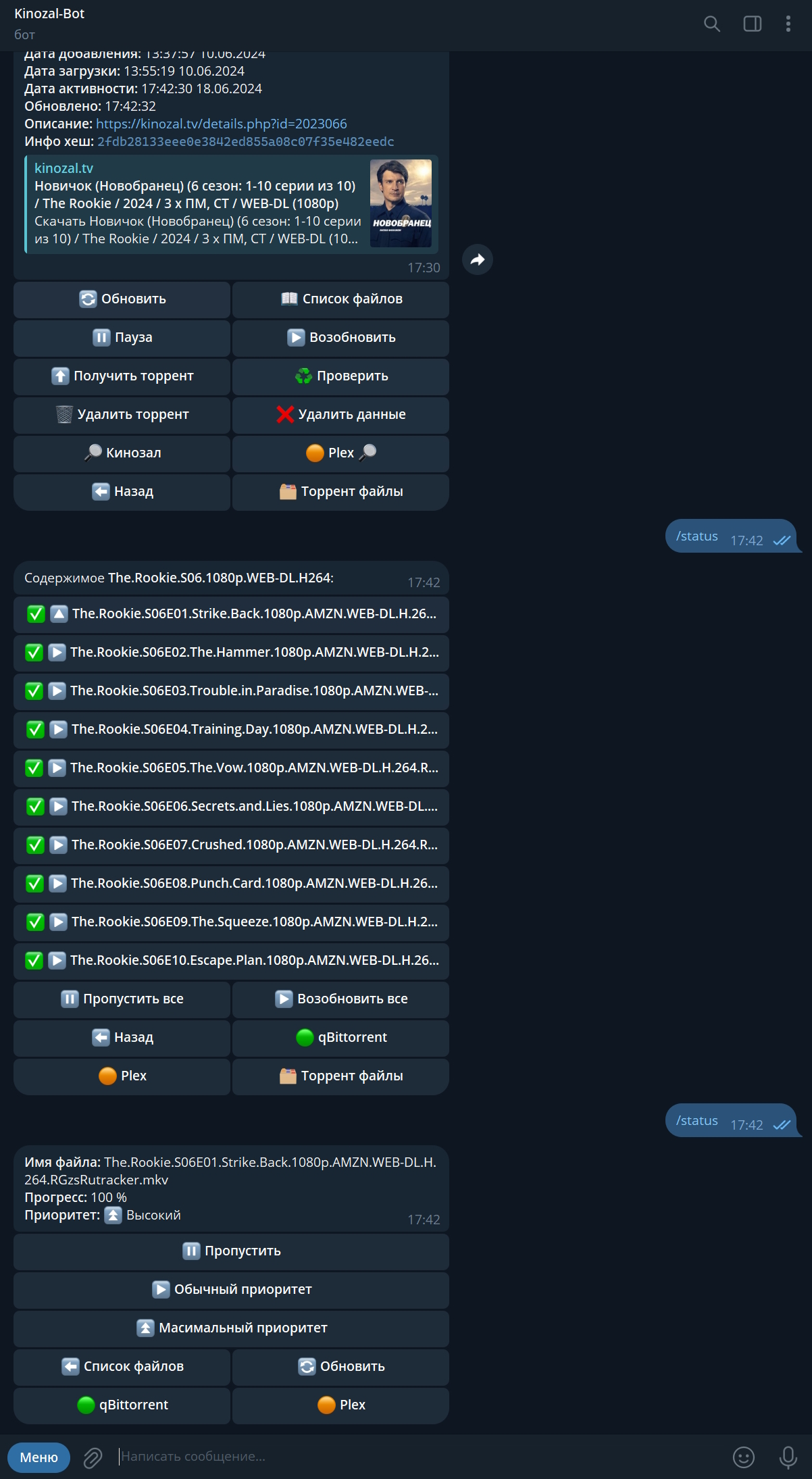Open the Кинозал search button
The width and height of the screenshot is (812, 1479).
coord(122,453)
